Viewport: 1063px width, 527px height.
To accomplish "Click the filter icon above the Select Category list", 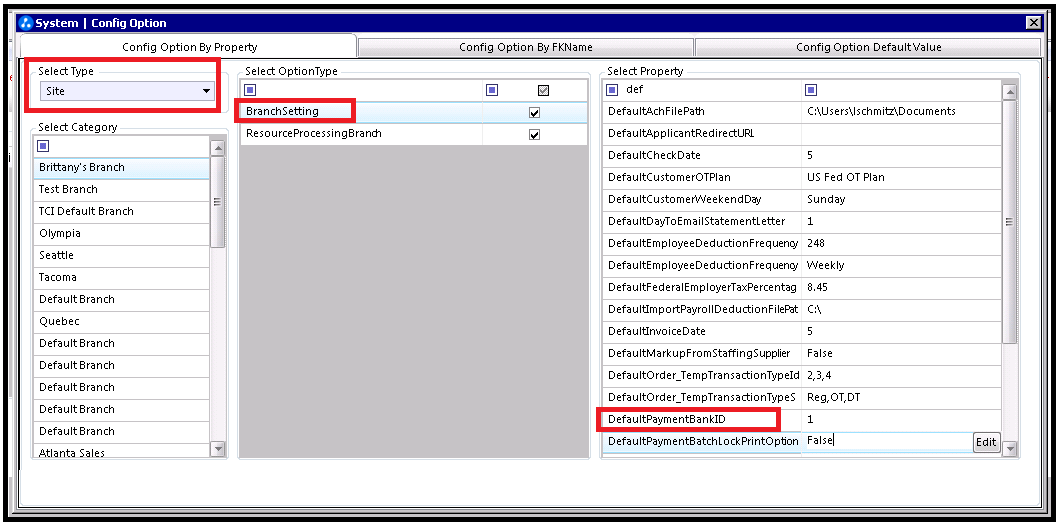I will click(x=44, y=146).
